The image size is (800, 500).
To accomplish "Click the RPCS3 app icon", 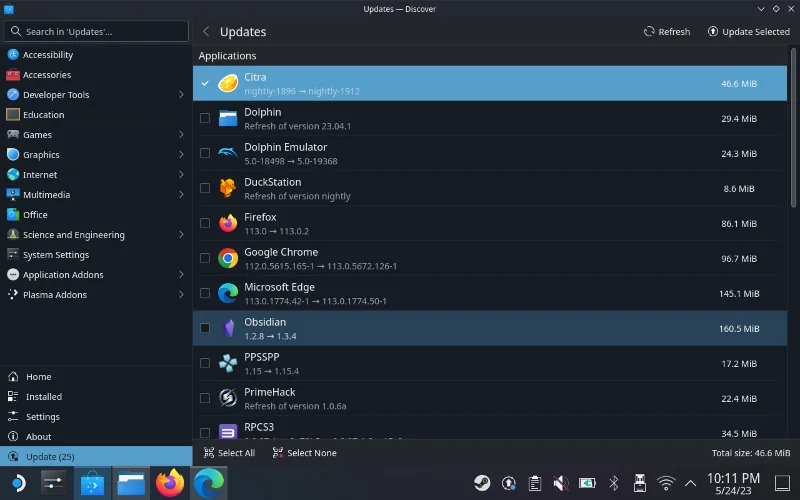I will coord(228,432).
